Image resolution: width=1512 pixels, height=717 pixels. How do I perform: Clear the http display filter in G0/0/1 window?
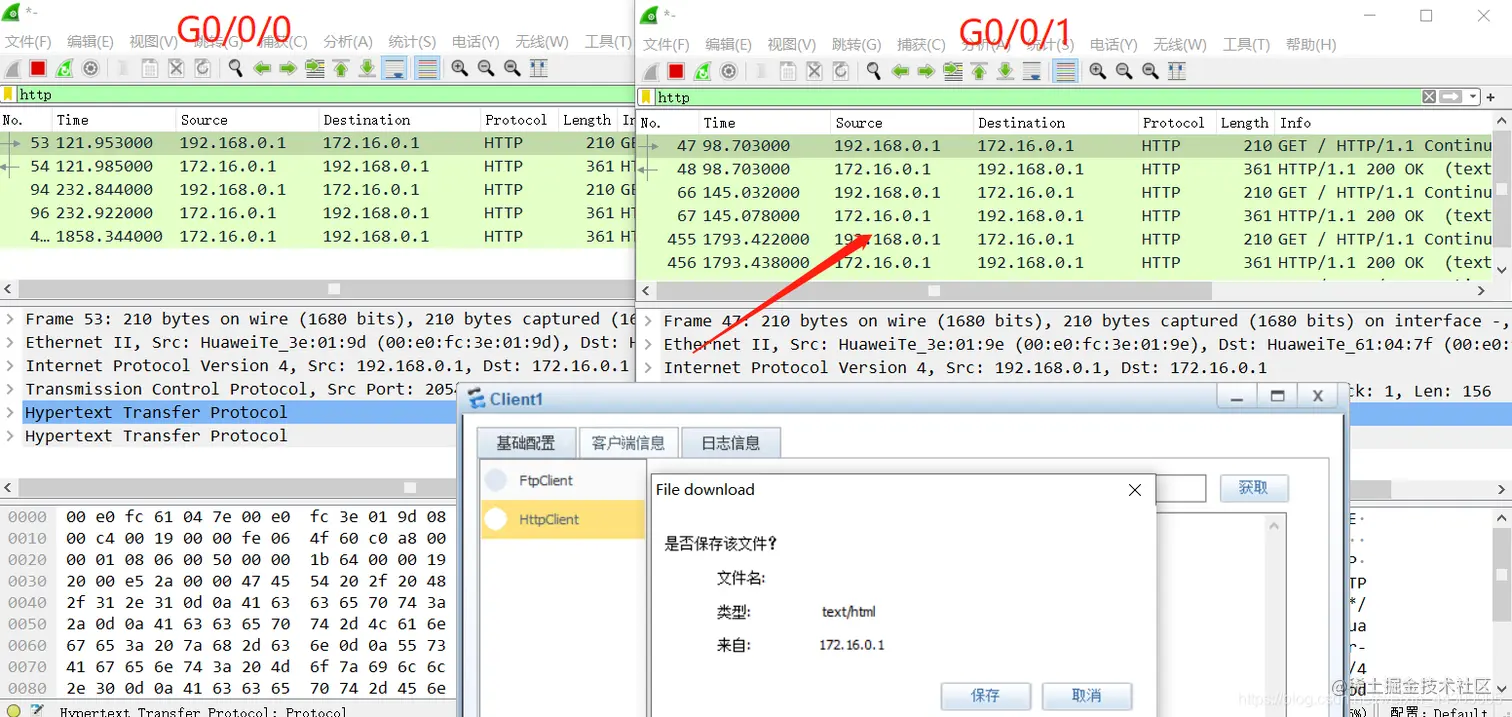(x=1429, y=97)
